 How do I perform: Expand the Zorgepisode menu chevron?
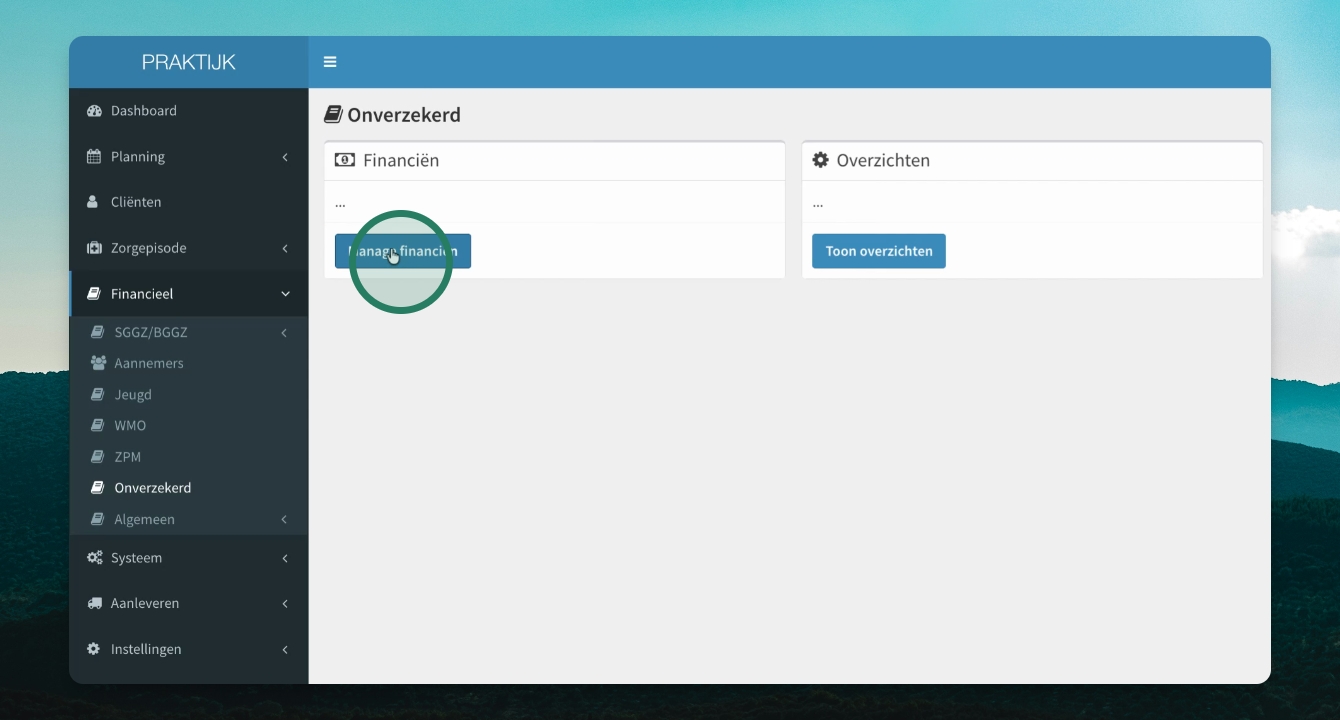[285, 248]
